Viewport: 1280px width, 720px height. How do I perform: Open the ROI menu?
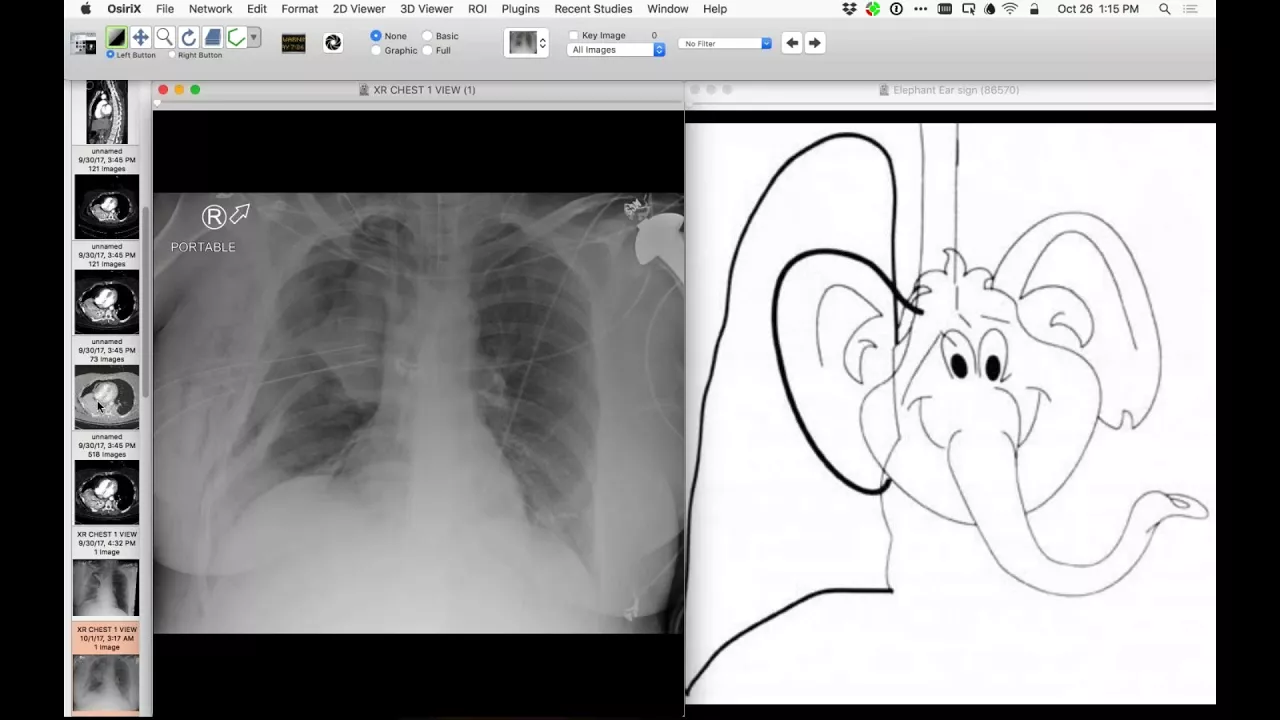click(x=477, y=9)
